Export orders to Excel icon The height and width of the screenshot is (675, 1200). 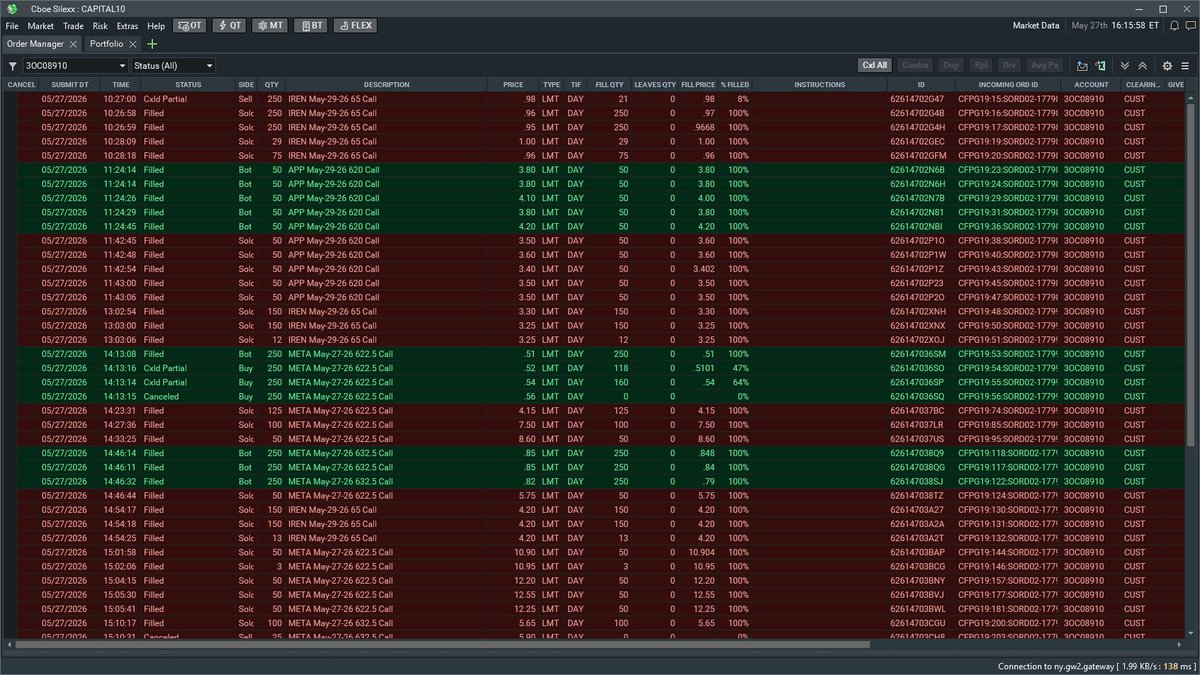1100,65
